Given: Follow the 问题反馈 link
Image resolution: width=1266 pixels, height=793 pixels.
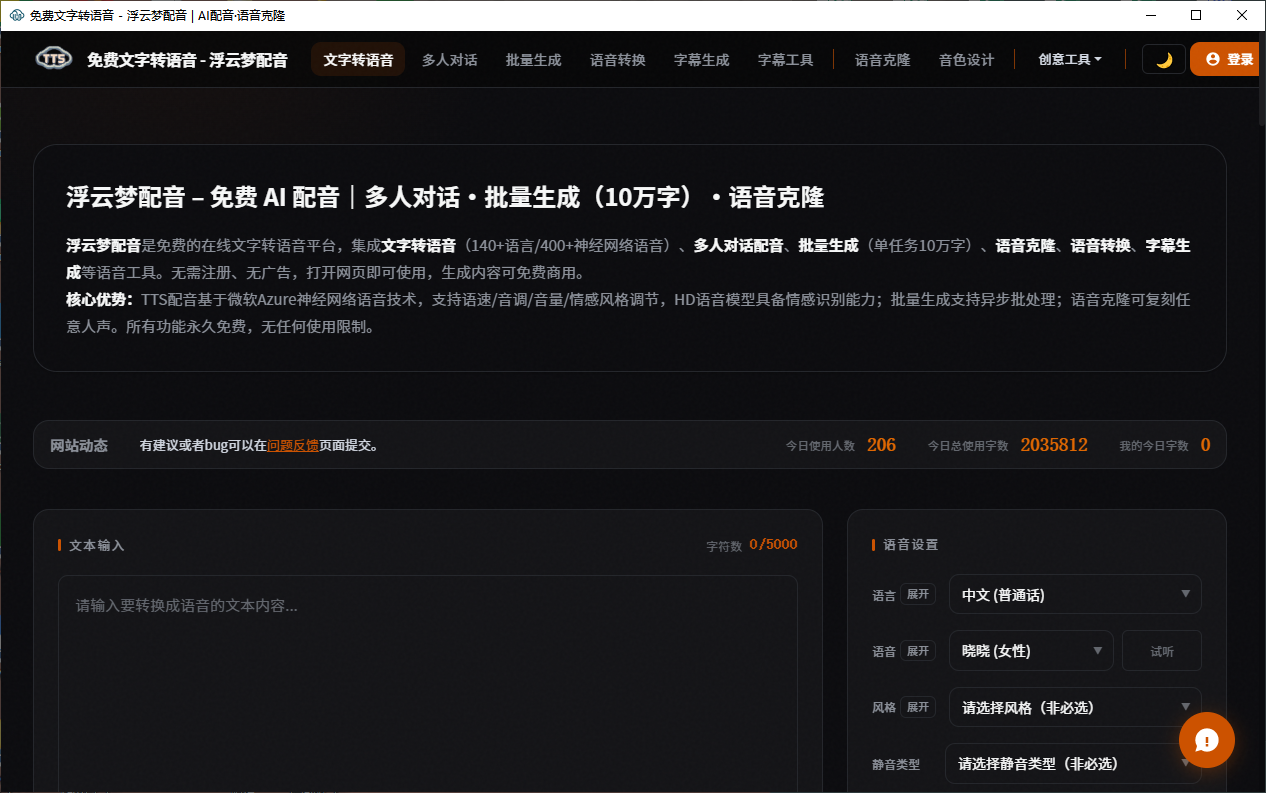Looking at the screenshot, I should click(293, 446).
